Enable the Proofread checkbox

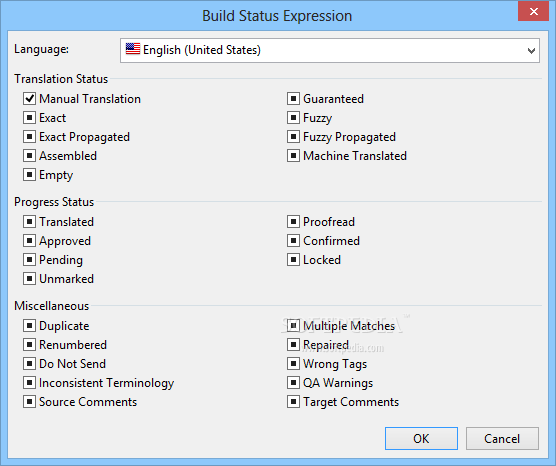[x=293, y=222]
